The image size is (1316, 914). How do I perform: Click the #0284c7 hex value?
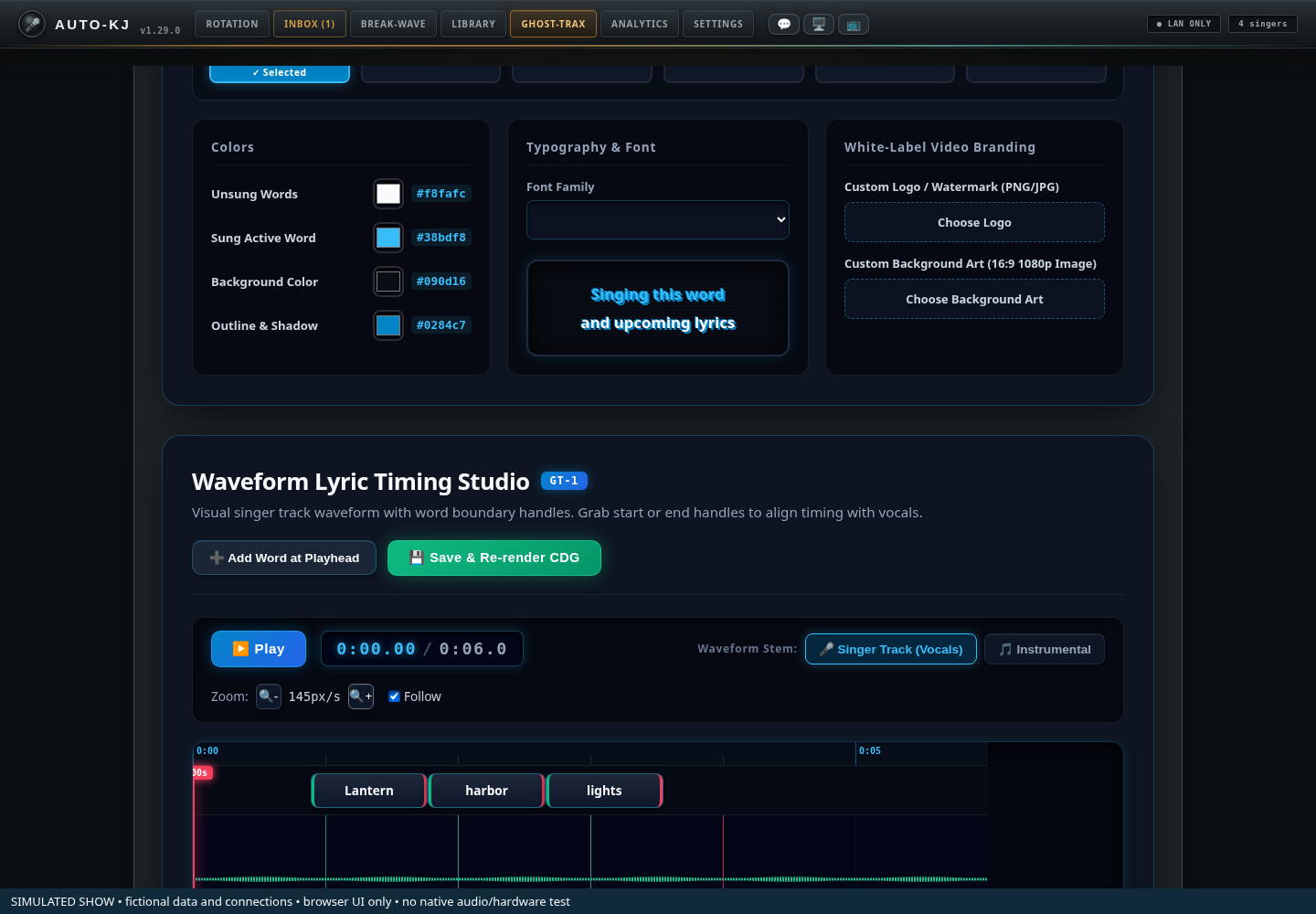pos(441,325)
